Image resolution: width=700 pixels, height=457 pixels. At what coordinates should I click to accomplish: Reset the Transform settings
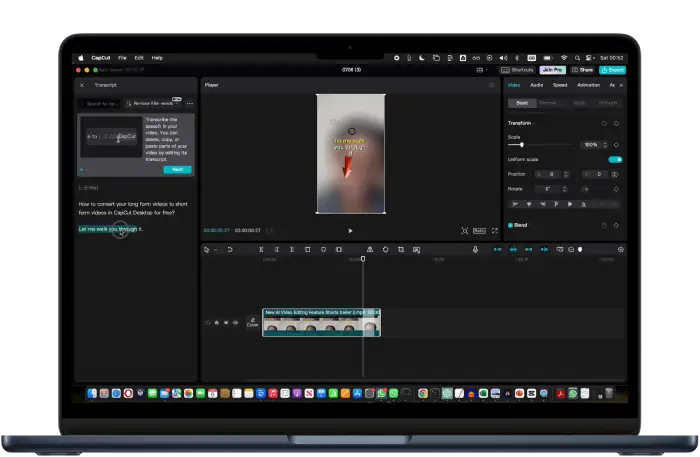click(604, 122)
